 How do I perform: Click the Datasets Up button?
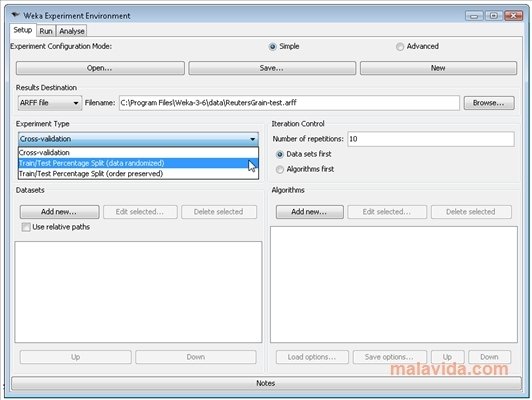click(76, 357)
